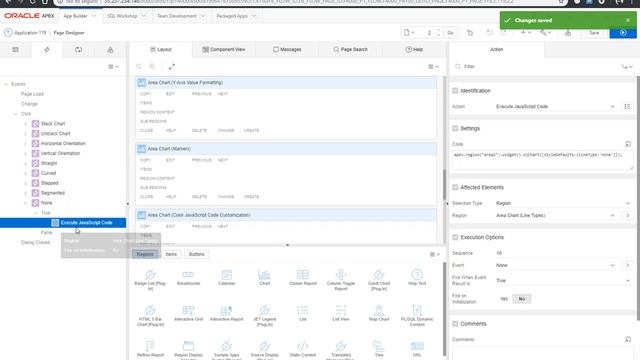
Task: Add a Help Text region from gallery
Action: point(417,278)
